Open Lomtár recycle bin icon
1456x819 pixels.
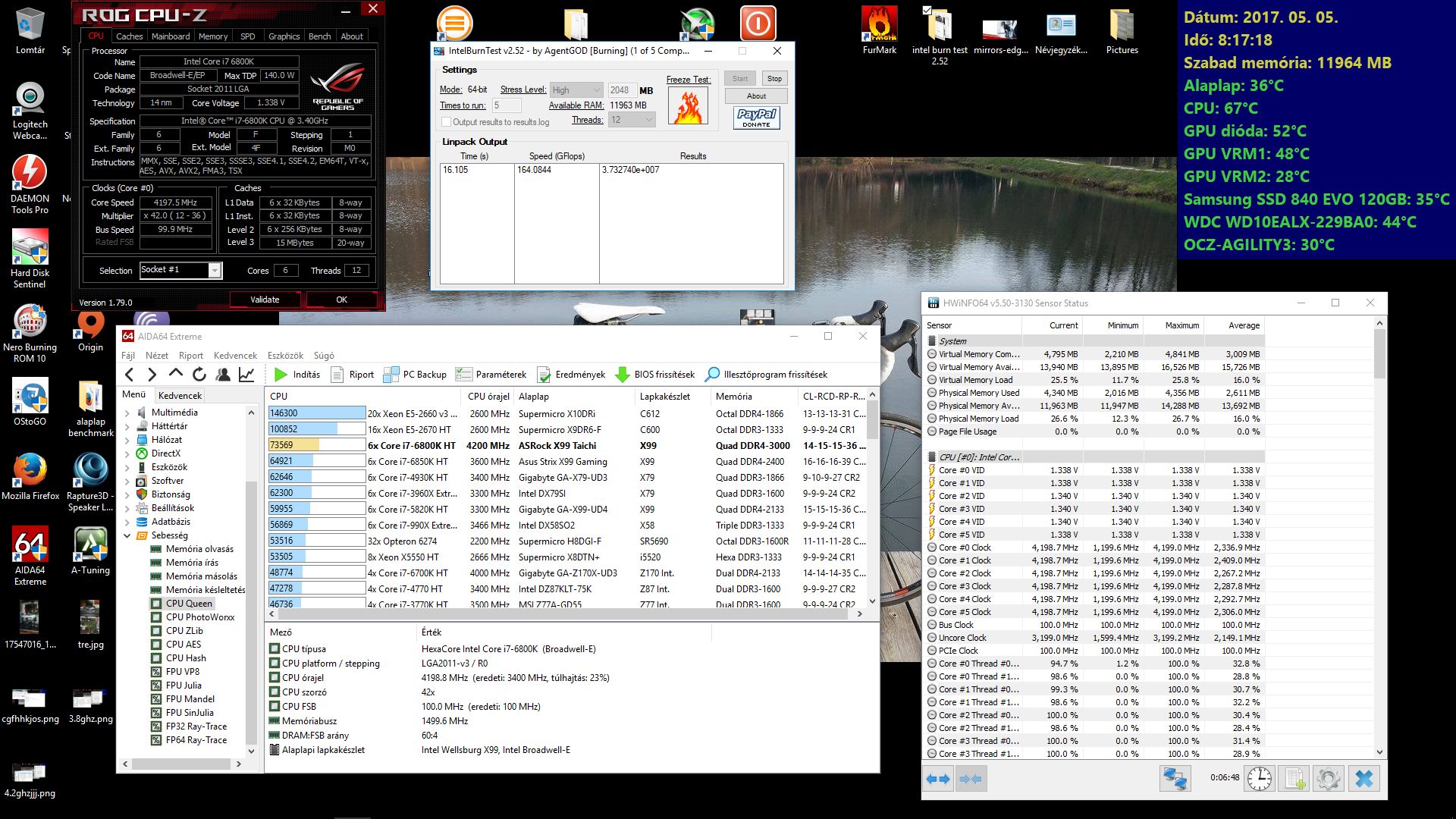tap(30, 30)
